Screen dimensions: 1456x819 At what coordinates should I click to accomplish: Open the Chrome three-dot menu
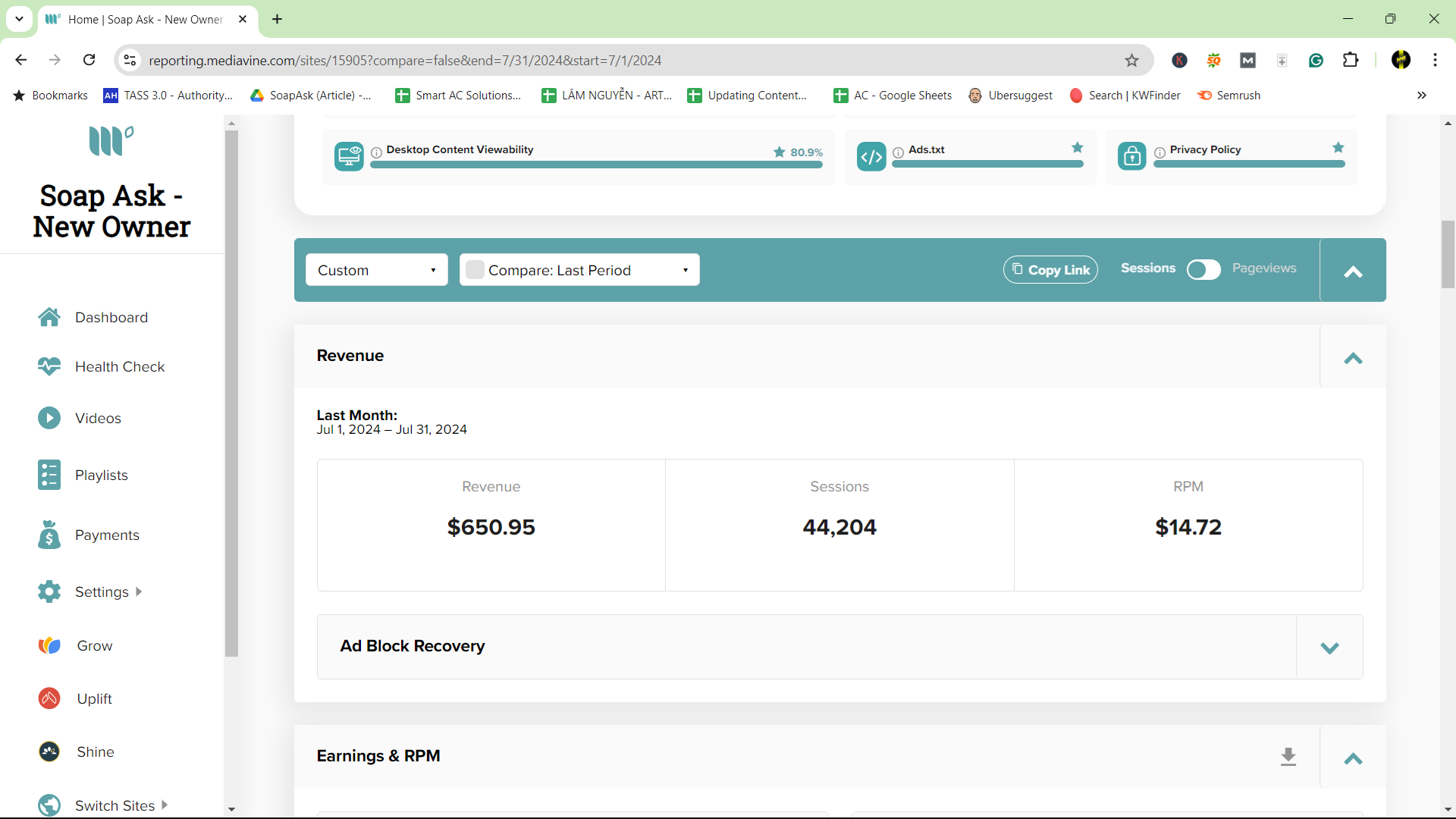tap(1435, 60)
